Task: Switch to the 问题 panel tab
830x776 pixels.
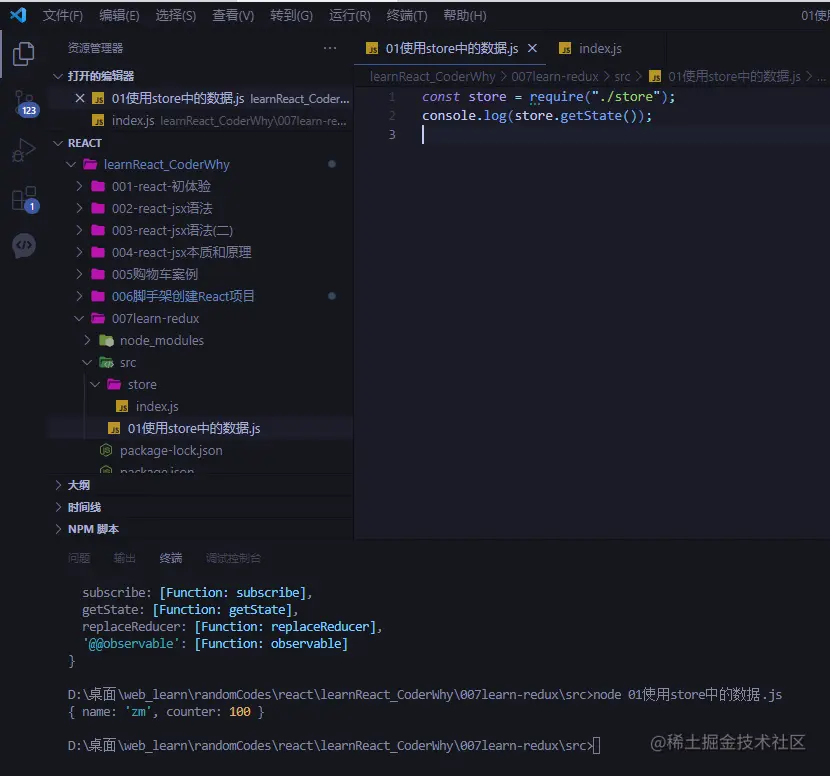Action: [79, 558]
